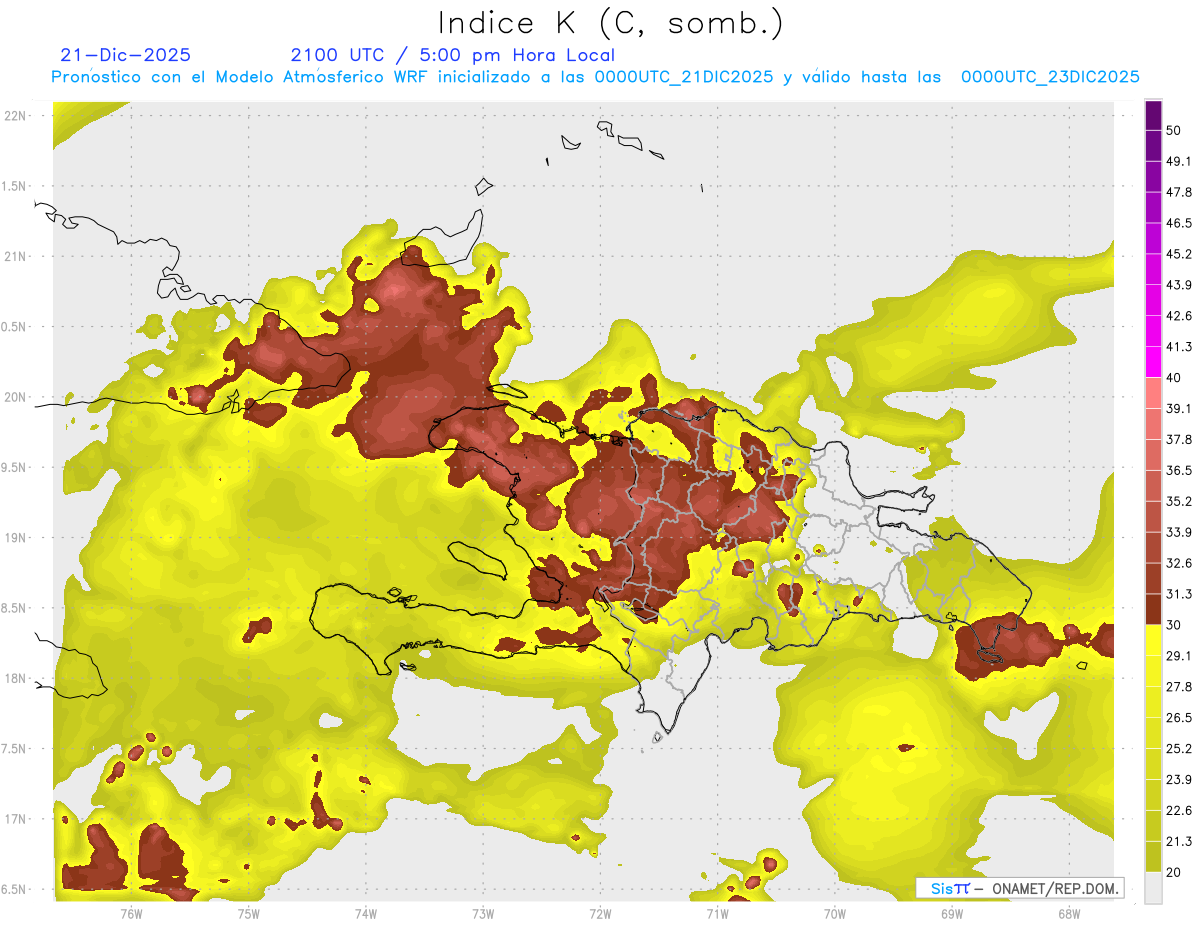Click the '20N' latitude label
The height and width of the screenshot is (927, 1200).
pos(15,397)
